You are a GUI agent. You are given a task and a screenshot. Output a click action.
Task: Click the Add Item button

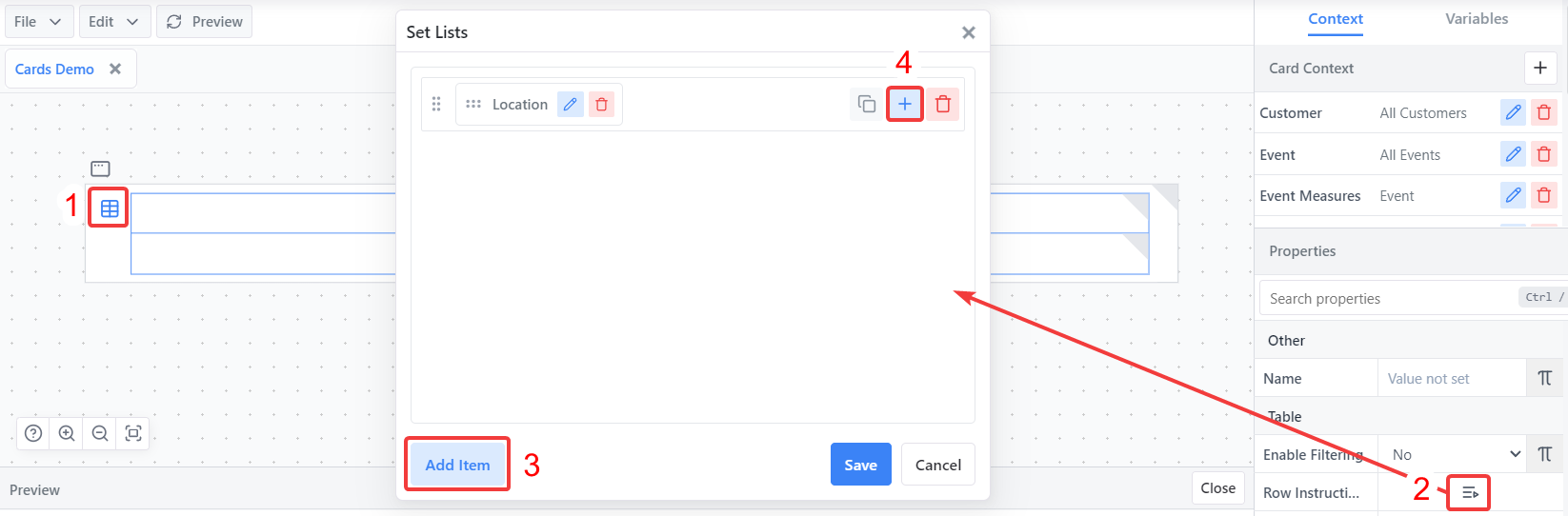coord(457,465)
